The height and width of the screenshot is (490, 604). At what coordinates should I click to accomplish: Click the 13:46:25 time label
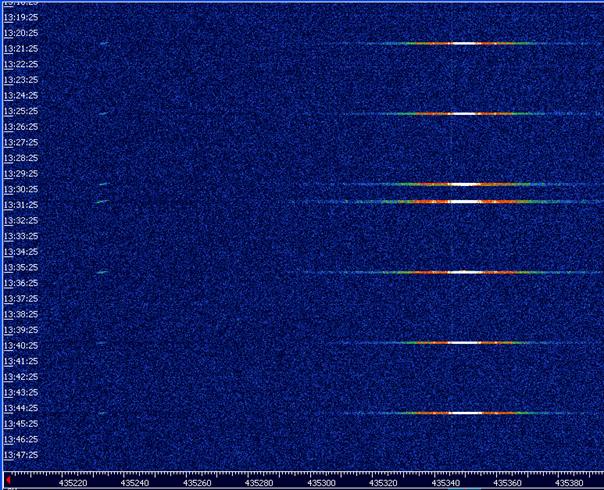[x=21, y=439]
